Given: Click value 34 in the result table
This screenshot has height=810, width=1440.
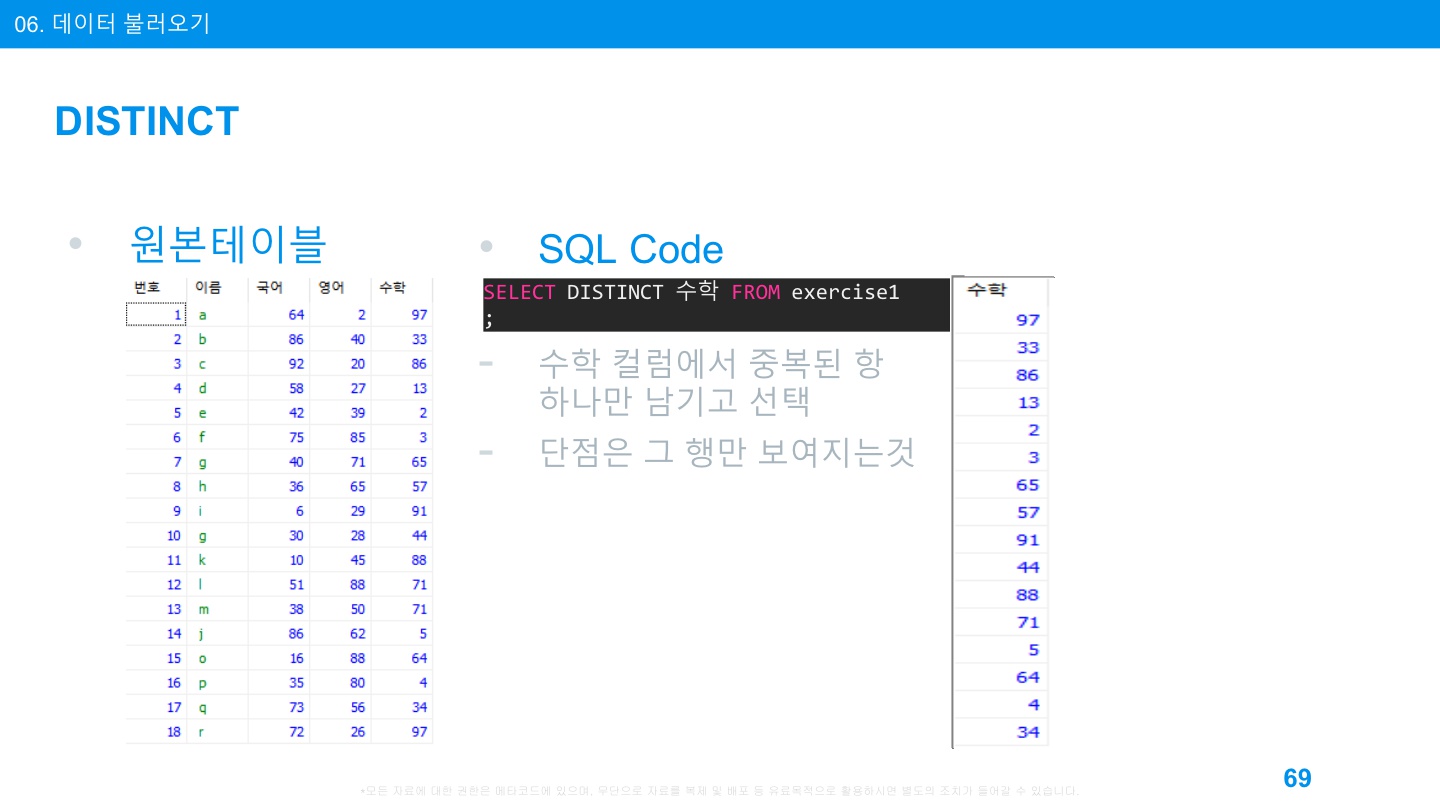Looking at the screenshot, I should click(1028, 732).
